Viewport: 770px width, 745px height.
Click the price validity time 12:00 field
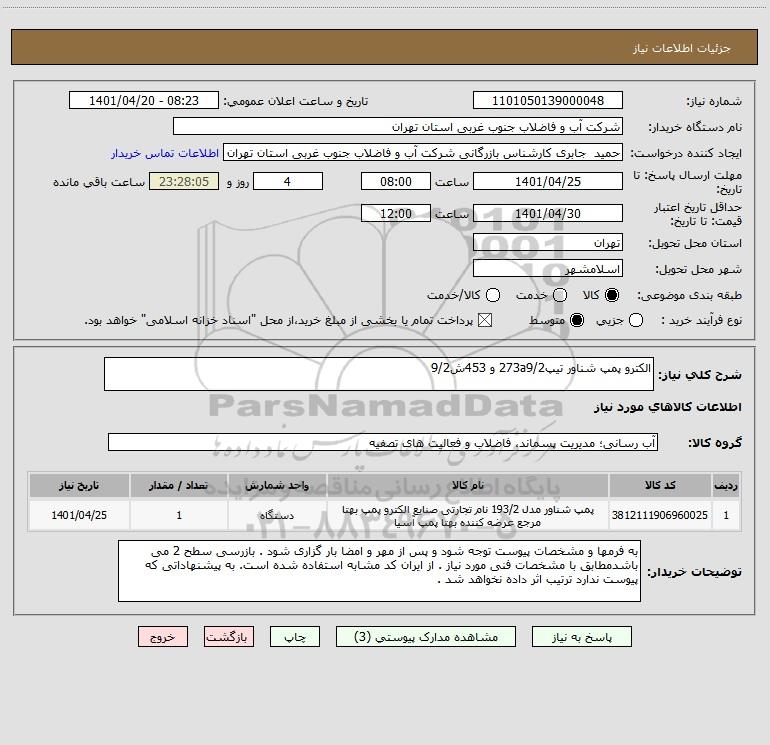395,213
